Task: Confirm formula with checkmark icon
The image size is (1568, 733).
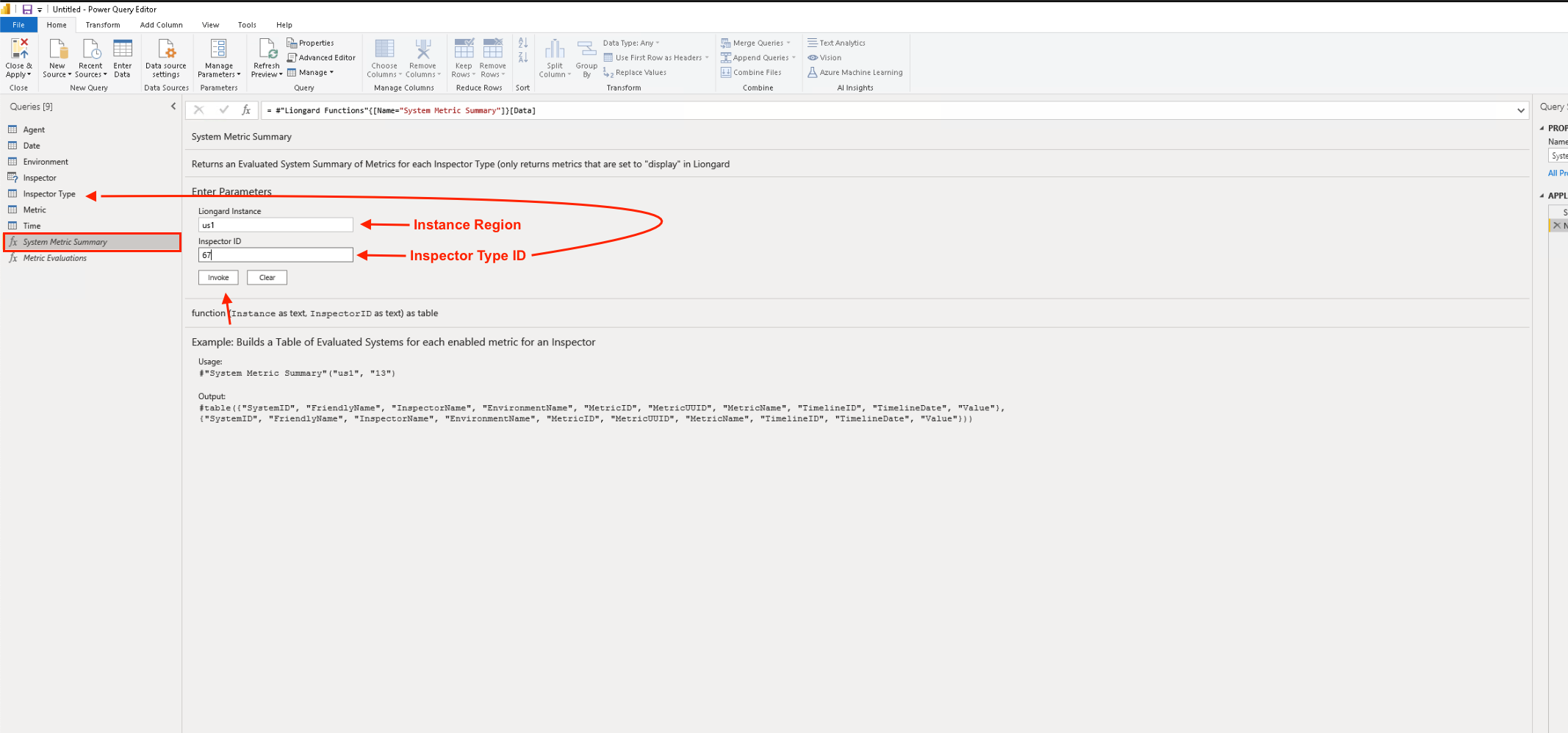Action: coord(224,110)
